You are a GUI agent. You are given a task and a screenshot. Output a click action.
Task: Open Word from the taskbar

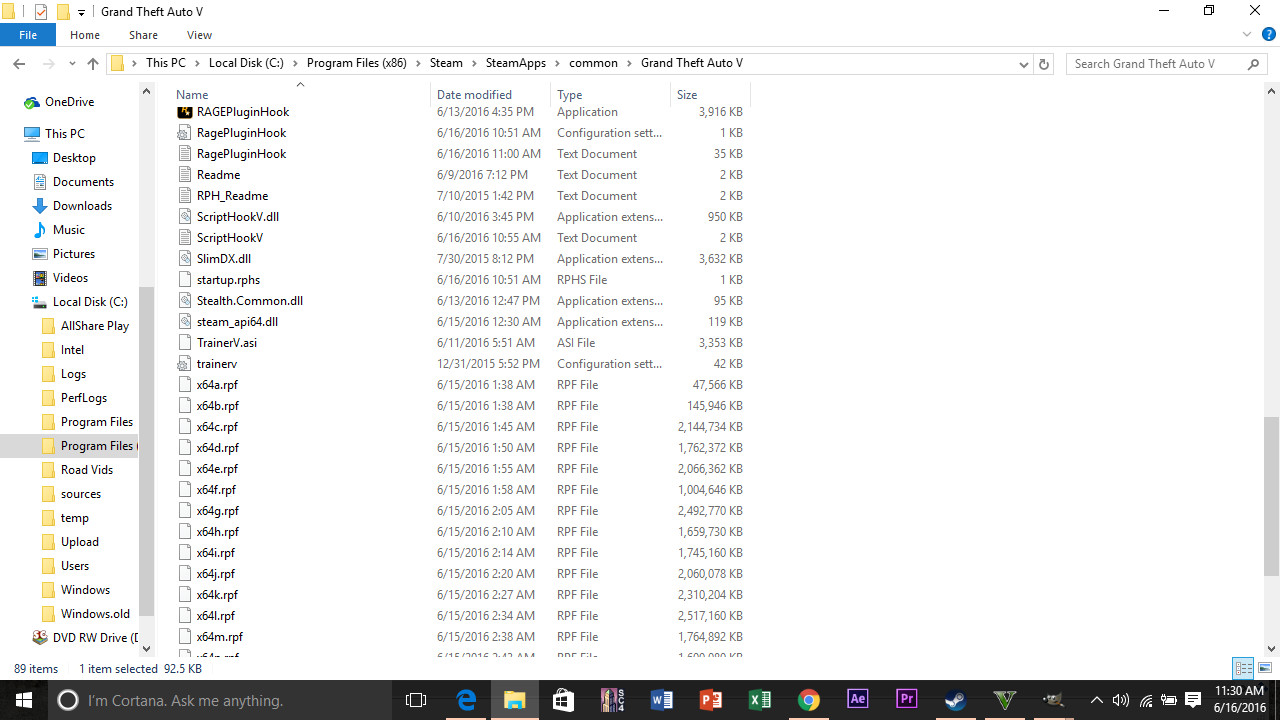point(661,700)
